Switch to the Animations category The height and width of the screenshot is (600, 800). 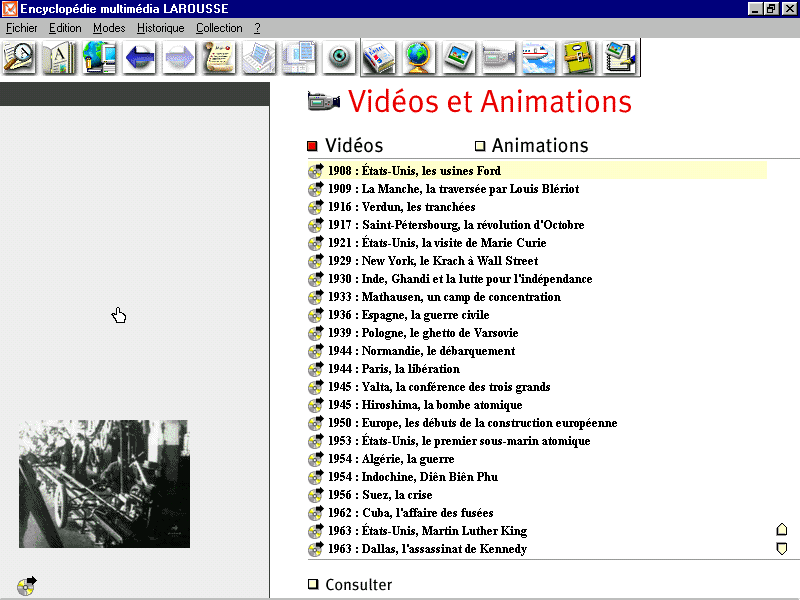(x=532, y=146)
